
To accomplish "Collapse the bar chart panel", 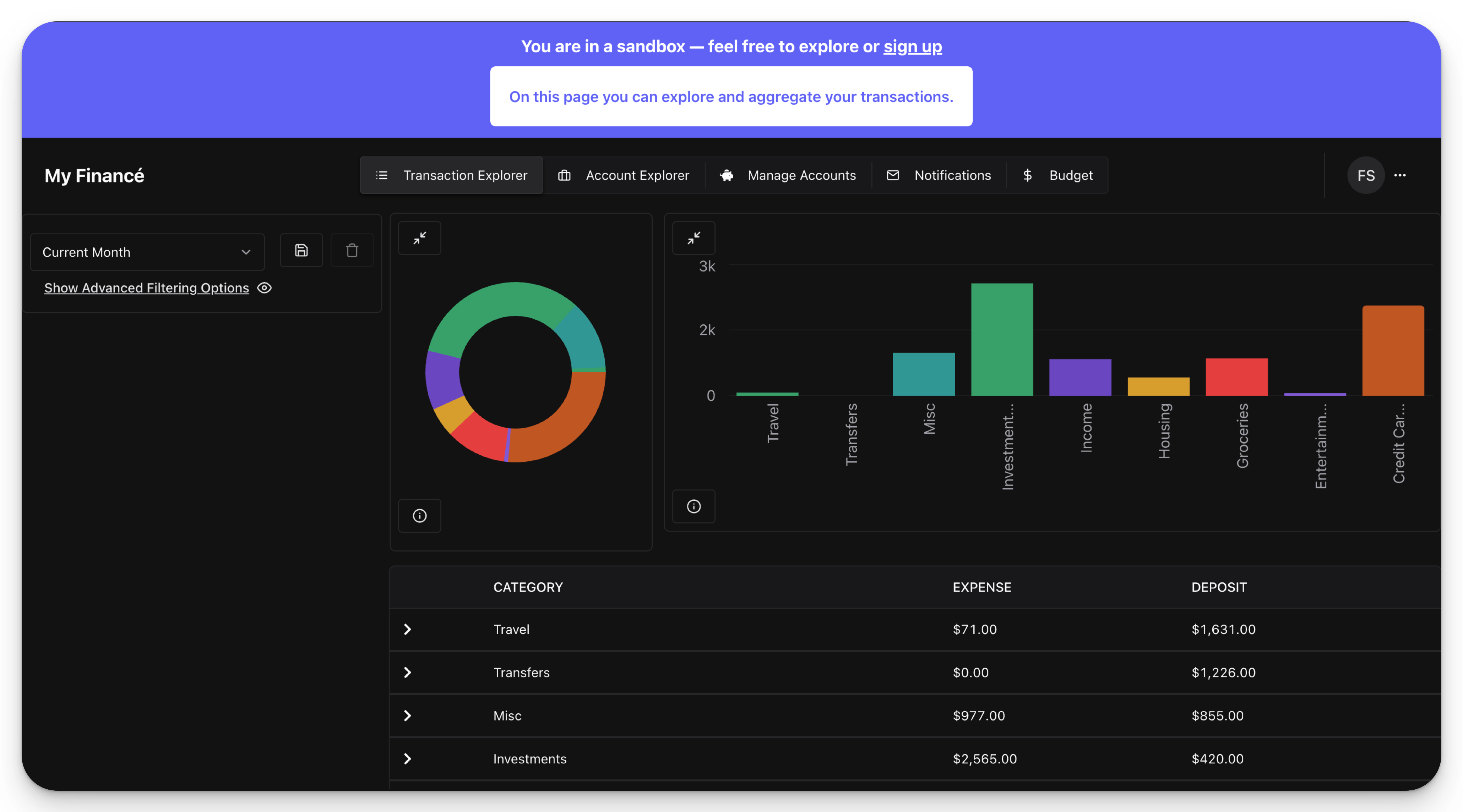I will pyautogui.click(x=694, y=238).
